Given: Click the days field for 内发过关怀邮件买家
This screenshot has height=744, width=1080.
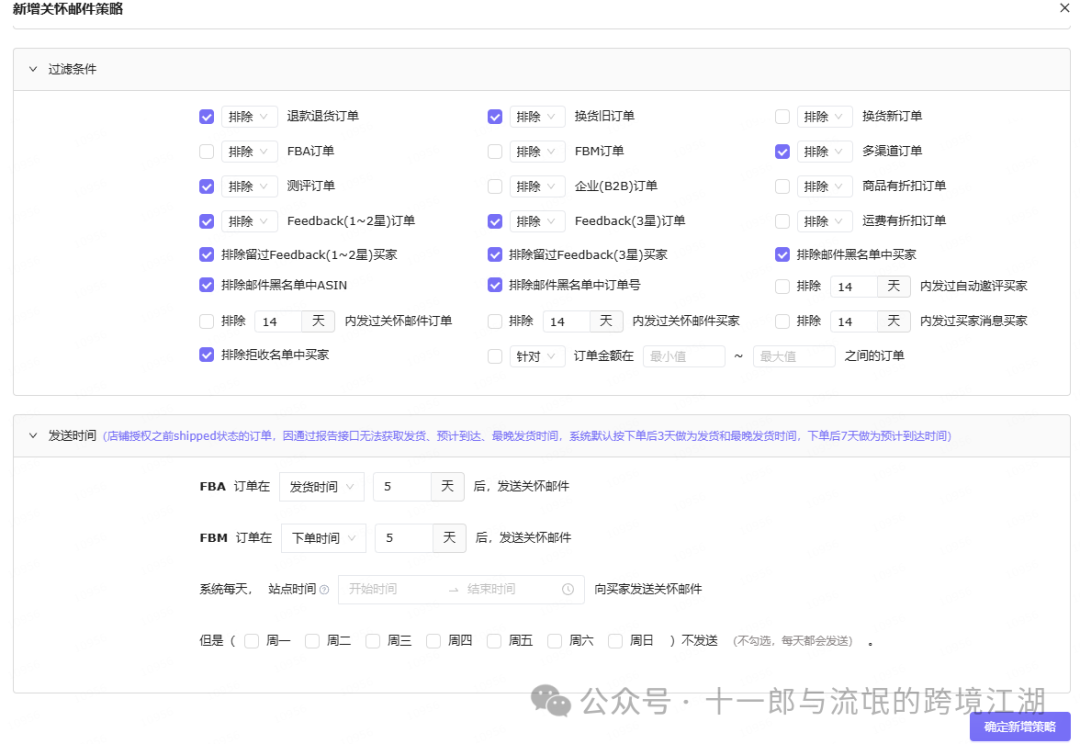Looking at the screenshot, I should [566, 321].
